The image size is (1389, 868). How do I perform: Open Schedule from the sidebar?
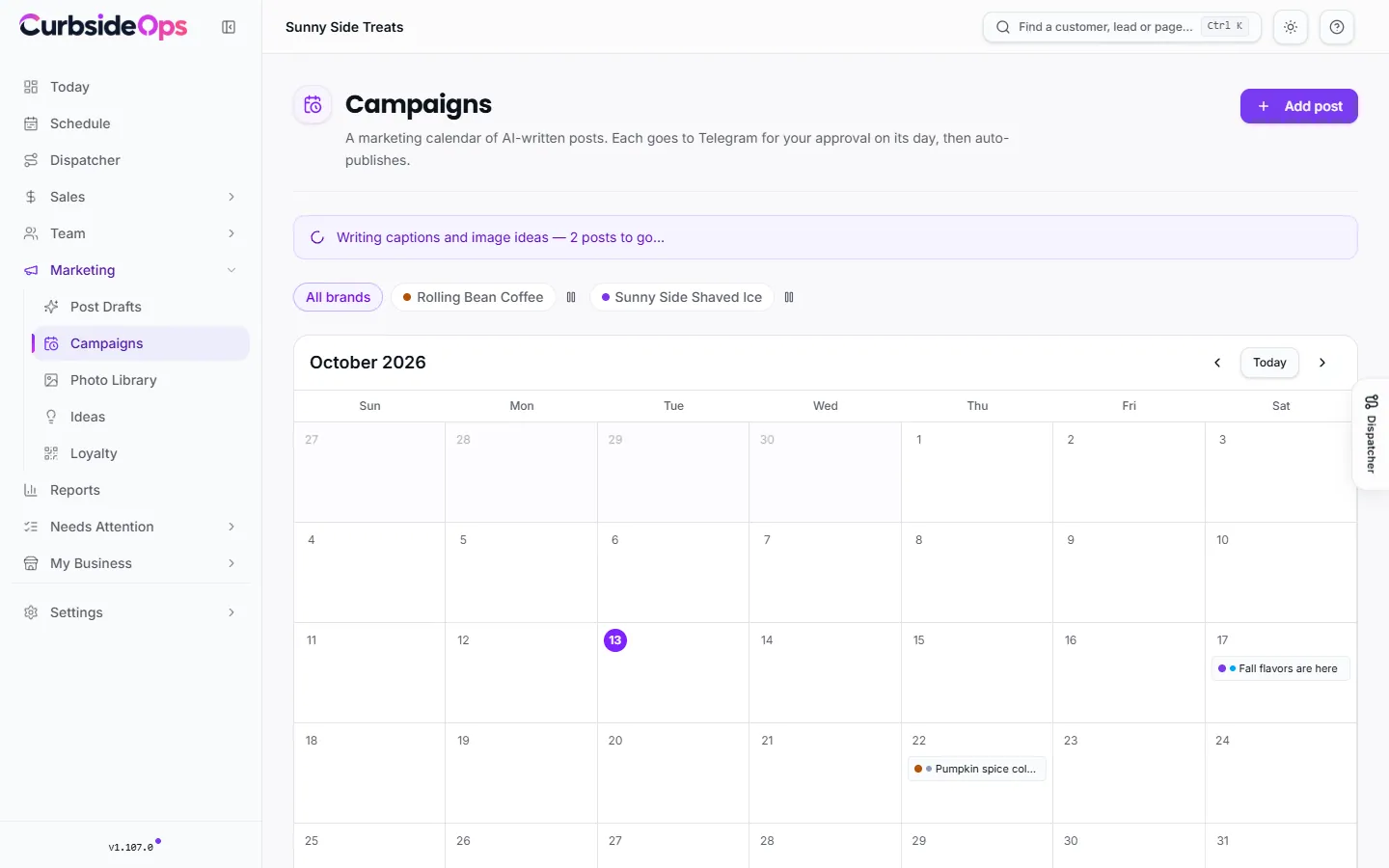(x=131, y=123)
